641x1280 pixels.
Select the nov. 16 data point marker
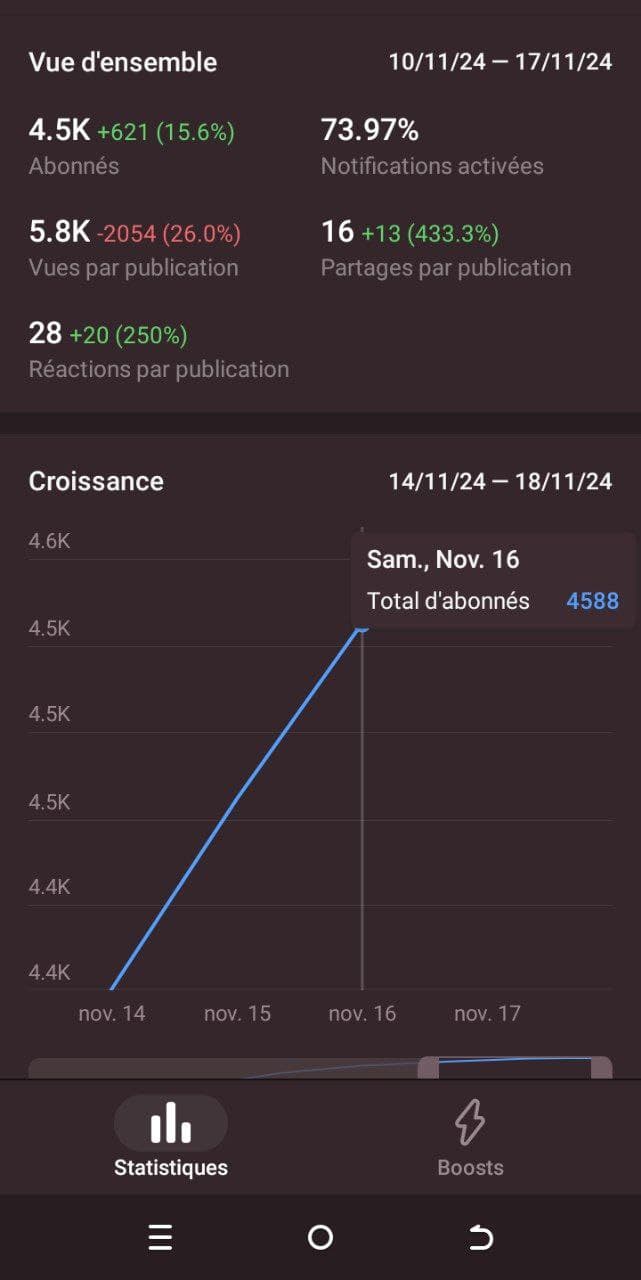[364, 628]
